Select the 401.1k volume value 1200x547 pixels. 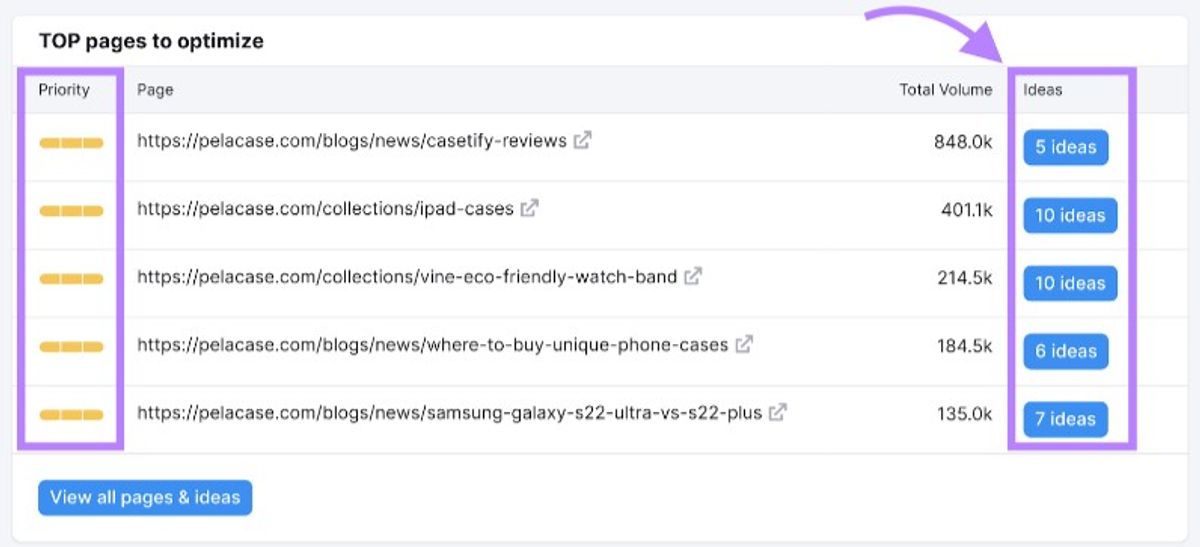[966, 209]
